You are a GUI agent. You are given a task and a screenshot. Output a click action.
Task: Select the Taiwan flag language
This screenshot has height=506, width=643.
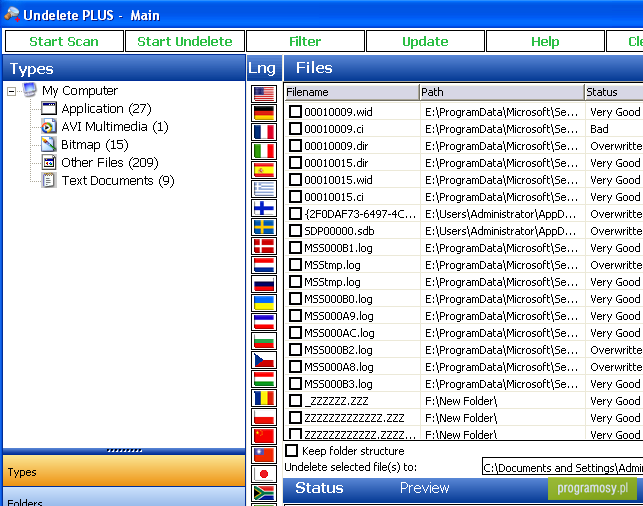[x=264, y=455]
